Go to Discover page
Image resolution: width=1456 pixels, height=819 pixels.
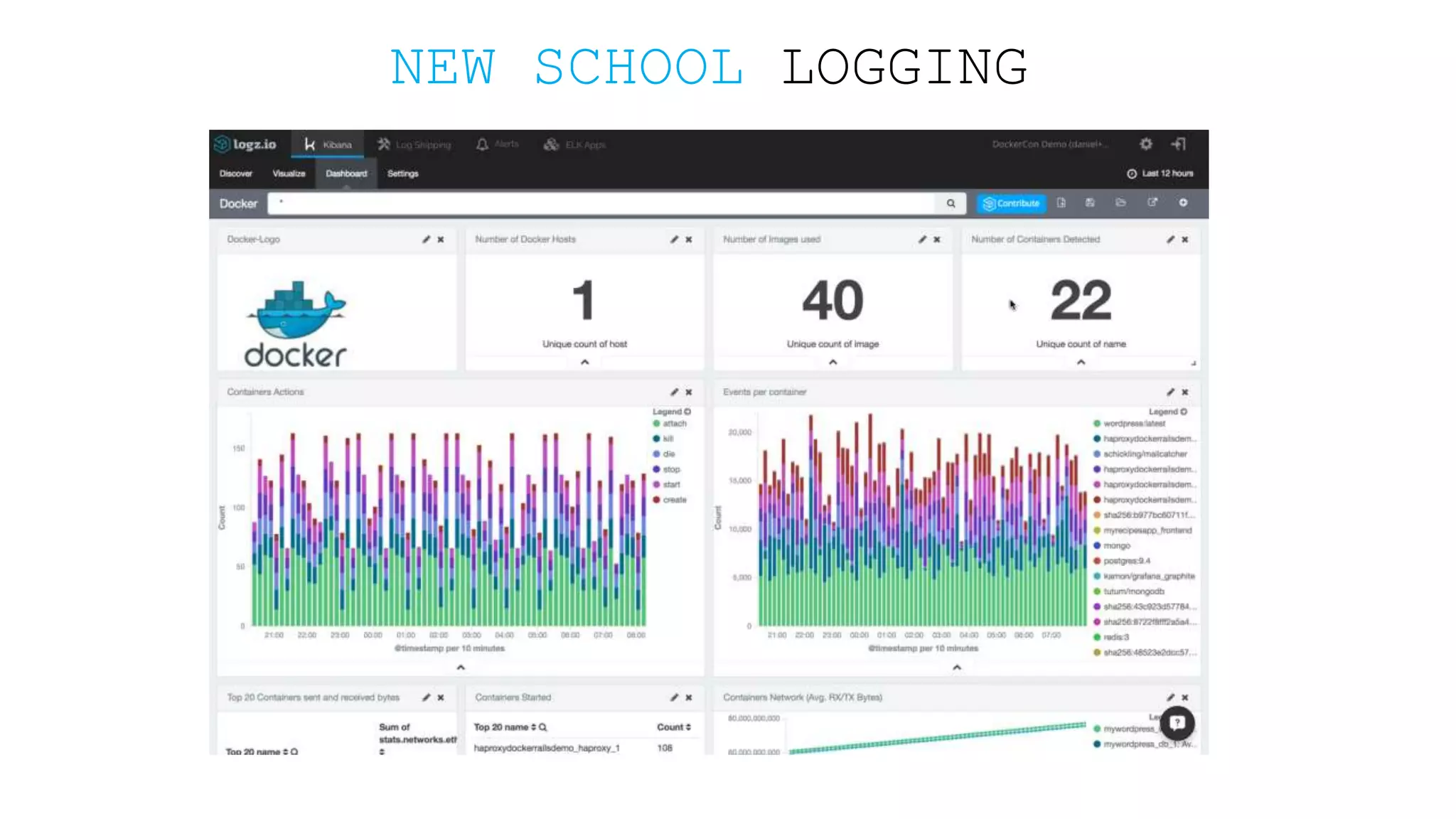point(236,173)
